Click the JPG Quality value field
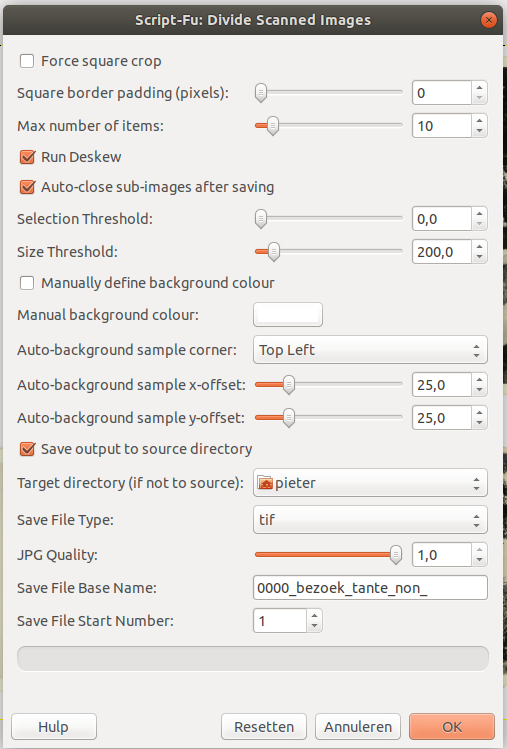Image resolution: width=507 pixels, height=749 pixels. 442,555
